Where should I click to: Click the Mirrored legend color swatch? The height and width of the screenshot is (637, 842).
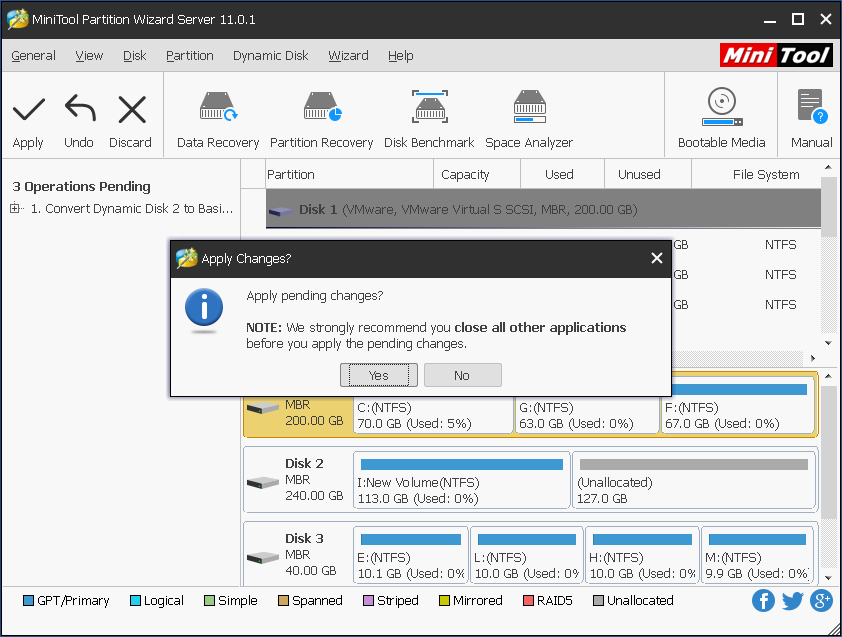[x=444, y=600]
